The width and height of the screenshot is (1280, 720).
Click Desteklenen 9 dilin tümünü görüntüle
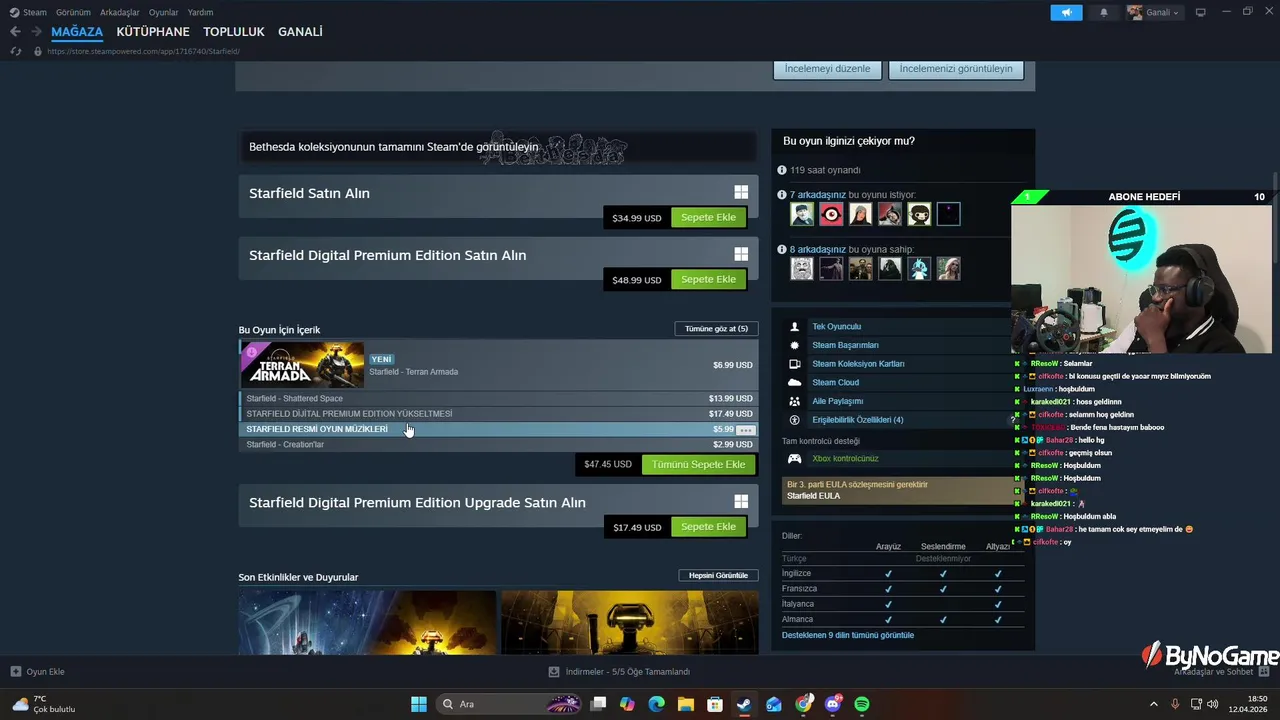[847, 635]
